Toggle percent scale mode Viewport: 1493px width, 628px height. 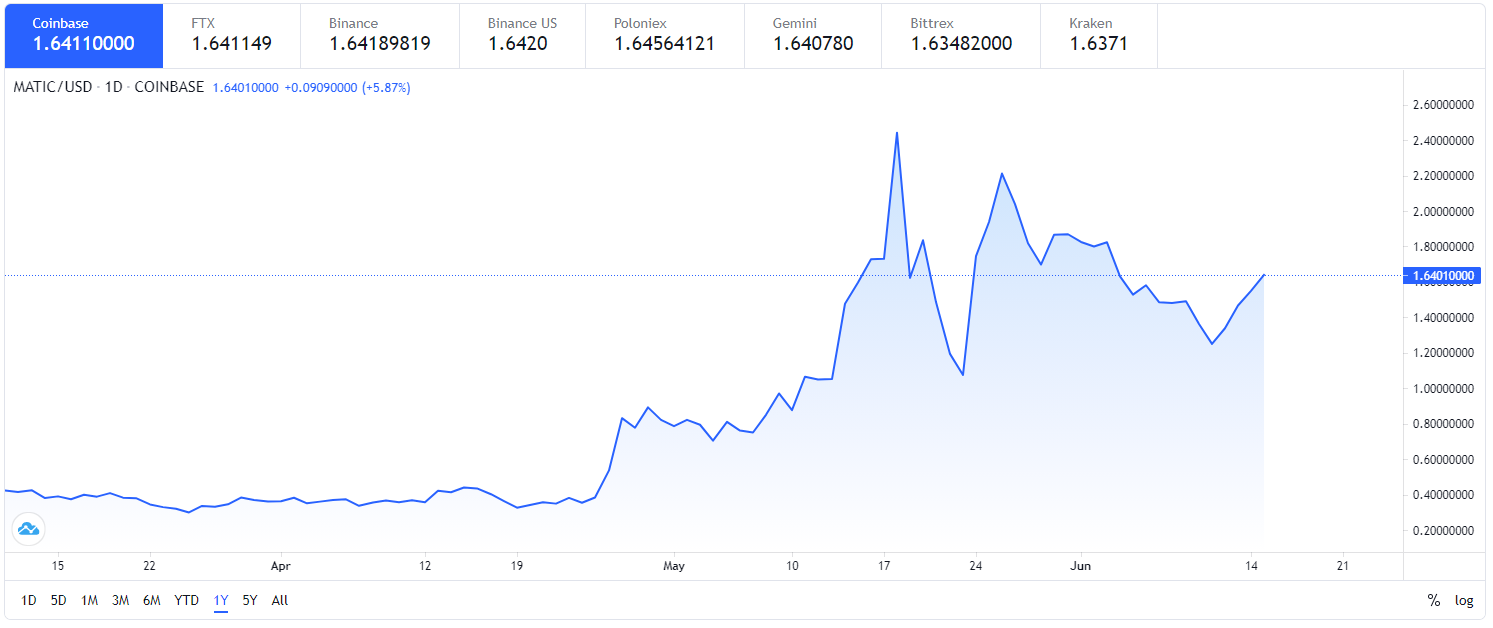point(1434,601)
